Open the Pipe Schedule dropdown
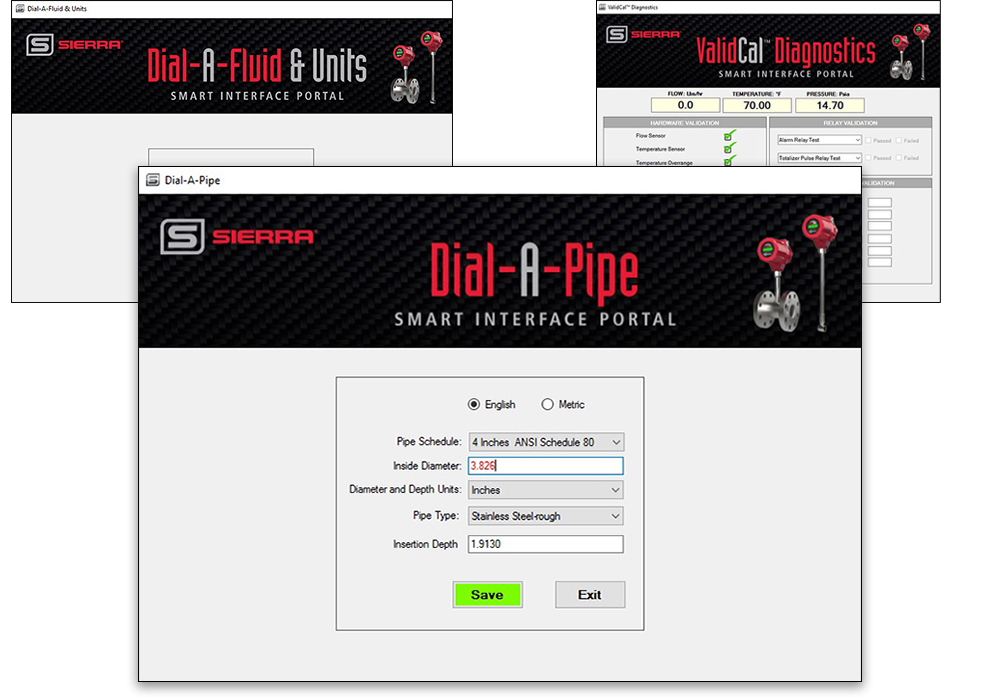 pos(546,442)
